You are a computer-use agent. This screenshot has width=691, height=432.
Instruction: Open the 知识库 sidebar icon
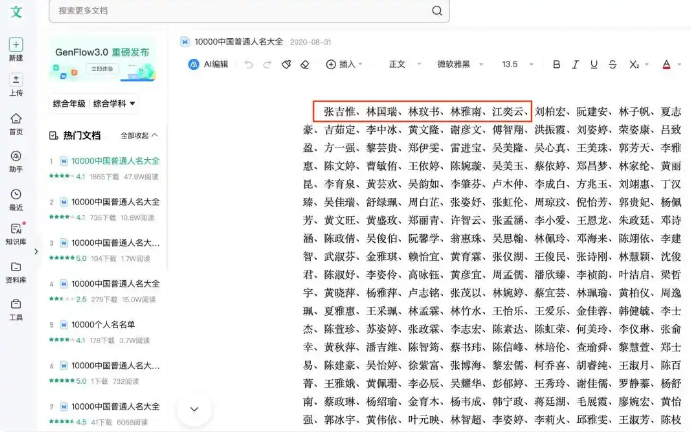[x=16, y=228]
